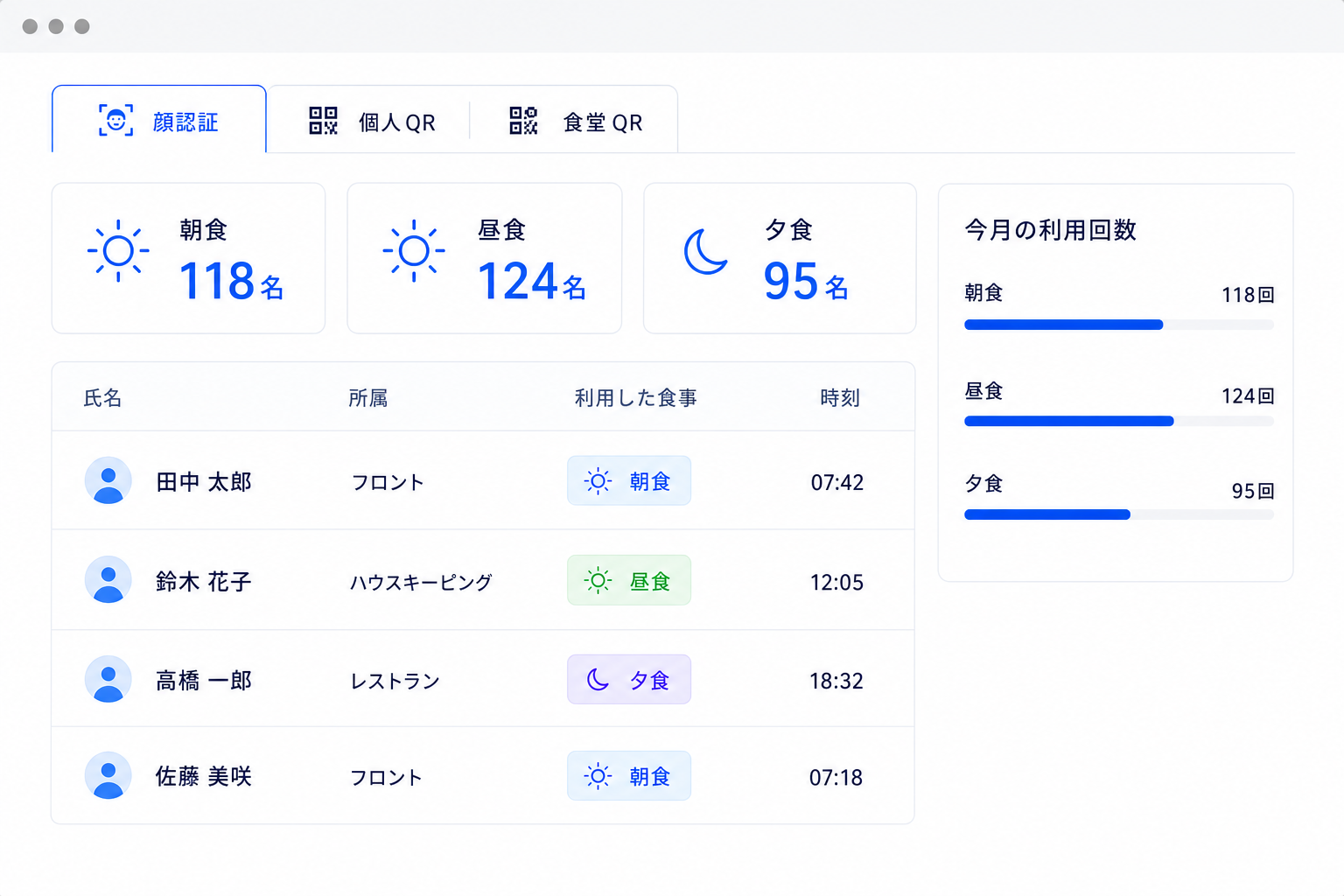The width and height of the screenshot is (1344, 896).
Task: Click the sun icon on the 朝食 card
Action: tap(118, 251)
